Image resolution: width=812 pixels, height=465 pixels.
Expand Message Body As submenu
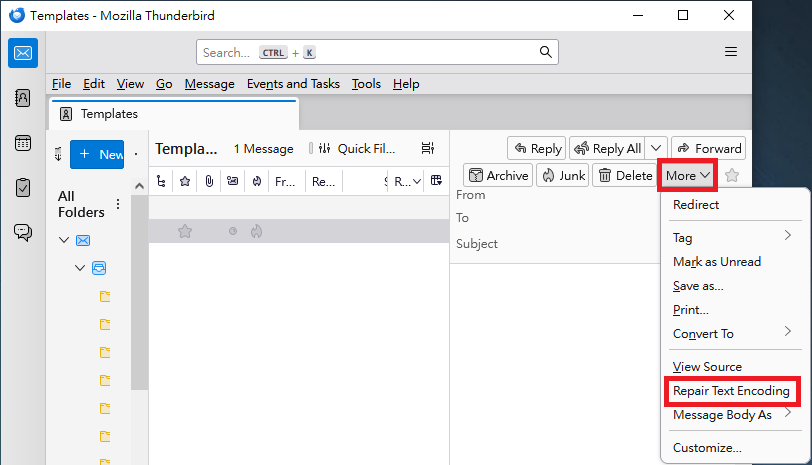[x=732, y=415]
